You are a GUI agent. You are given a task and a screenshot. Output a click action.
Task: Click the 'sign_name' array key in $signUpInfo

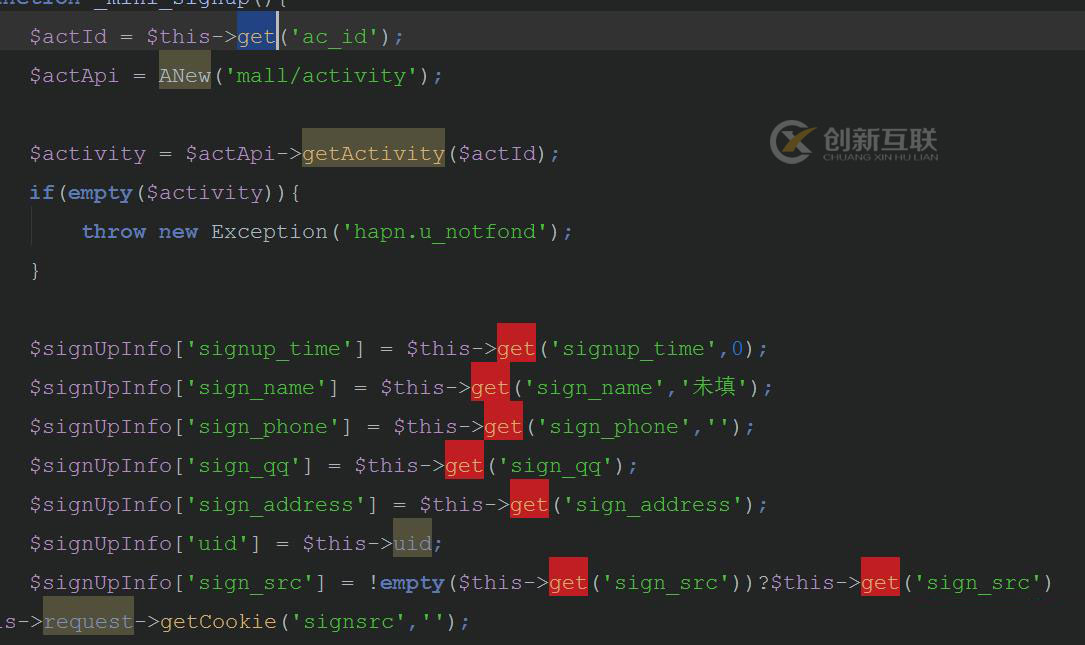coord(256,387)
